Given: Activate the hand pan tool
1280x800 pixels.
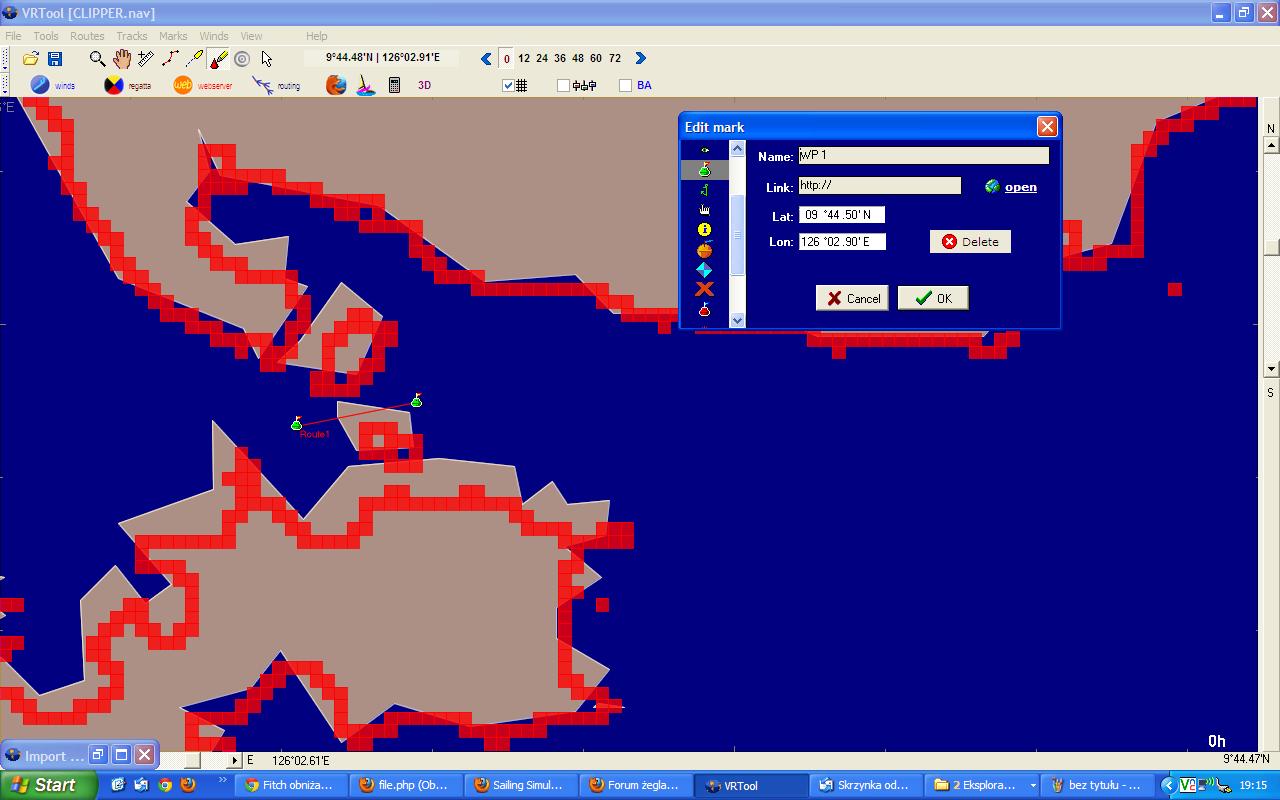Looking at the screenshot, I should pyautogui.click(x=121, y=59).
